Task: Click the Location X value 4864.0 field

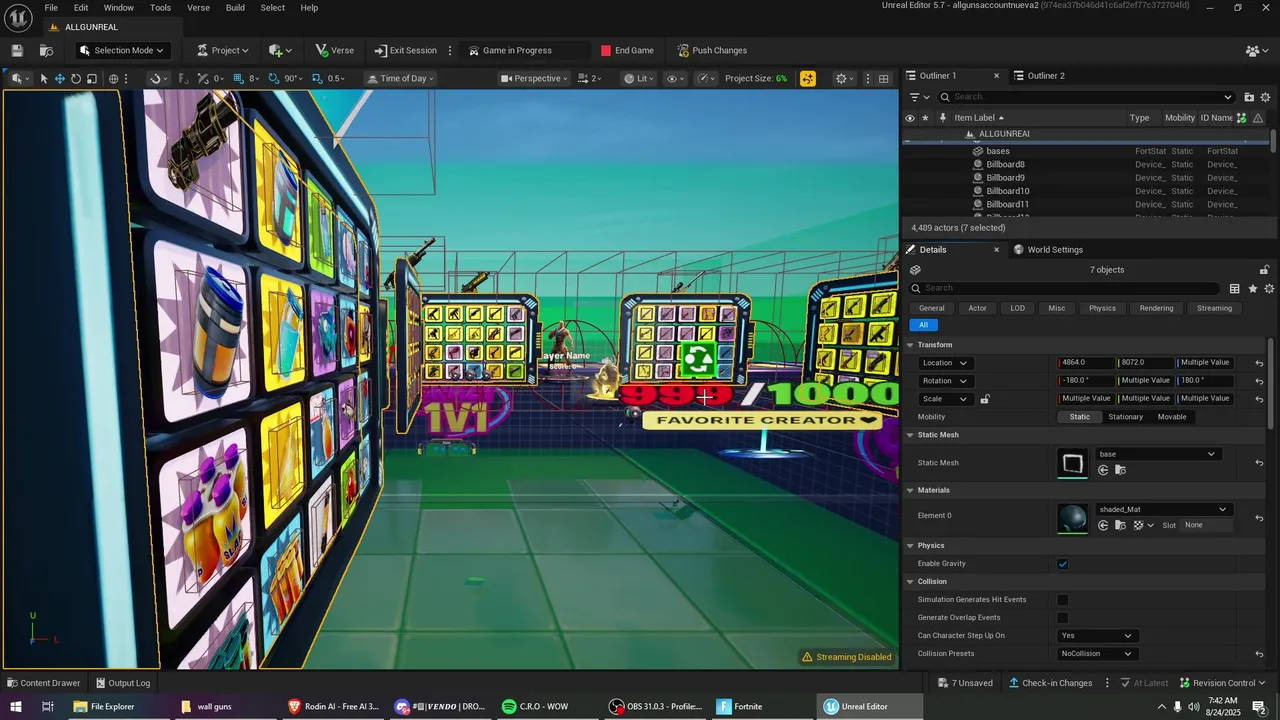Action: click(x=1087, y=363)
